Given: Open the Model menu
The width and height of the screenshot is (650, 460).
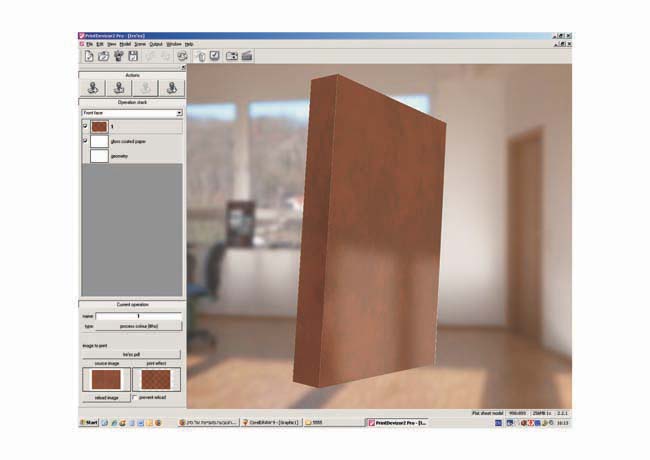Looking at the screenshot, I should (x=125, y=44).
